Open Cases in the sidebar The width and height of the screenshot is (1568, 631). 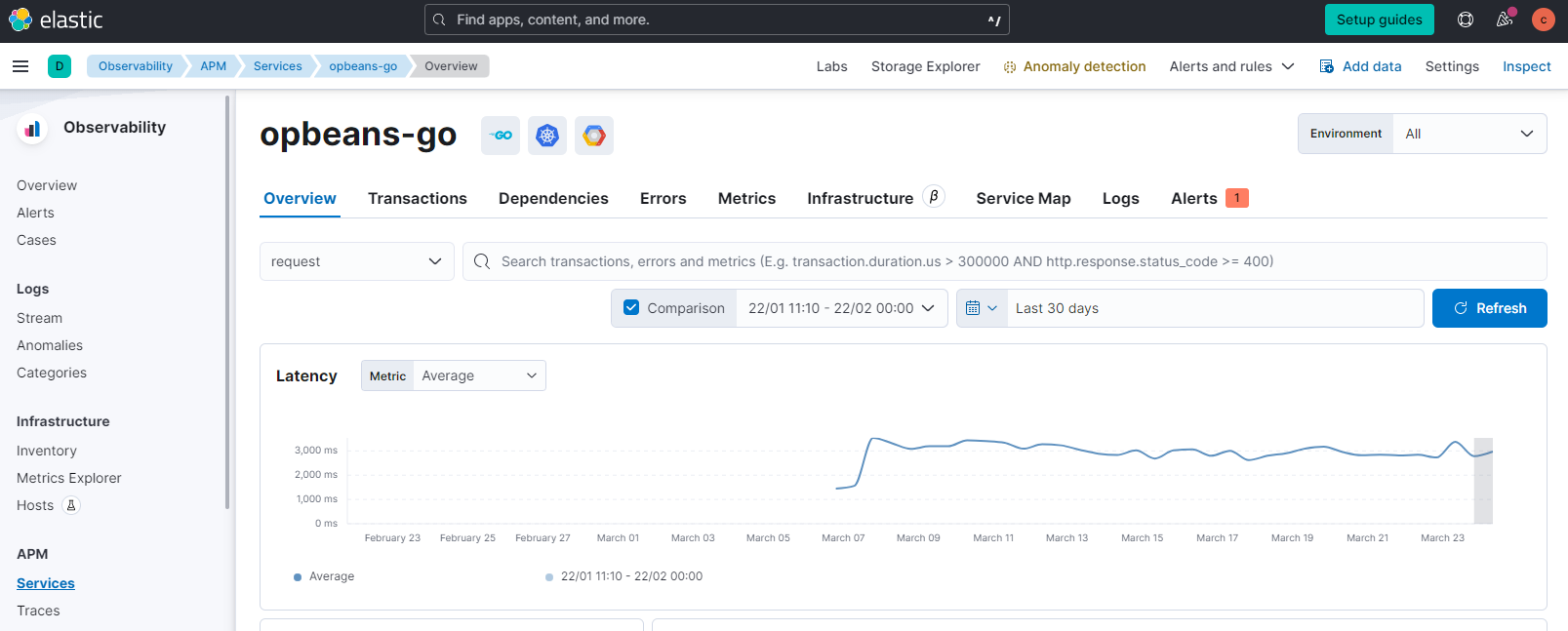tap(36, 240)
